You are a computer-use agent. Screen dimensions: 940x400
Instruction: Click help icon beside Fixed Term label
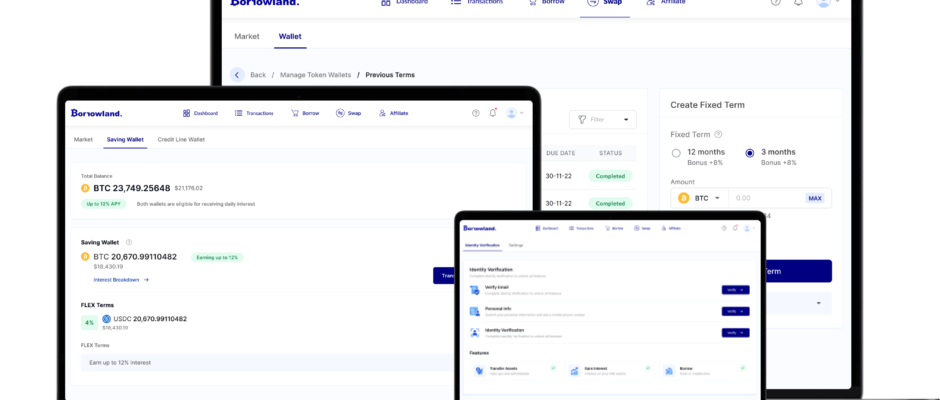coord(718,134)
